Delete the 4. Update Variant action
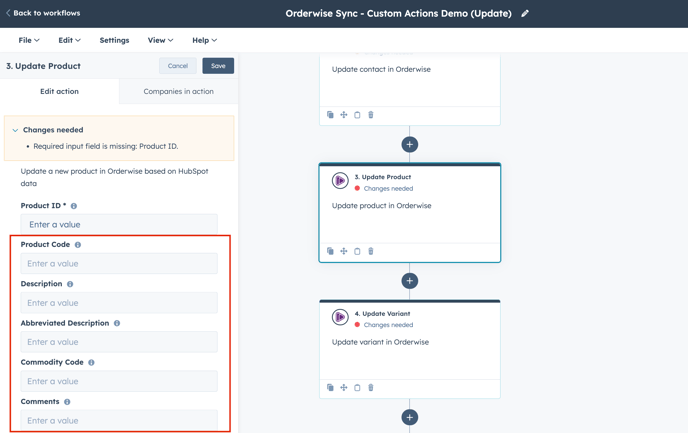 tap(371, 388)
